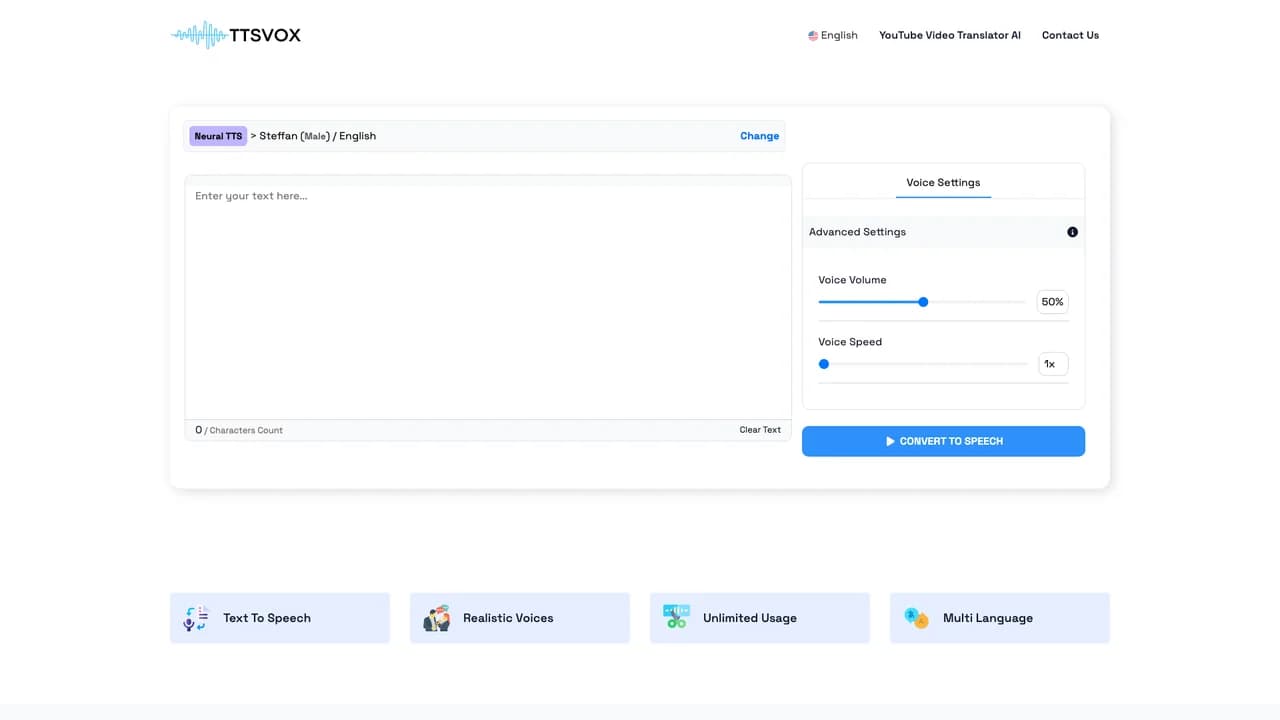Screen dimensions: 1280x720
Task: Expand the Advanced Settings section
Action: (943, 232)
